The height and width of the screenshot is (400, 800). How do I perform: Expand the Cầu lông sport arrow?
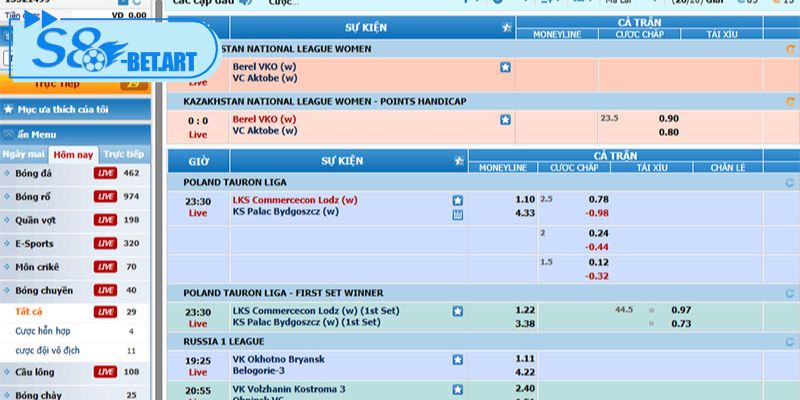7,372
